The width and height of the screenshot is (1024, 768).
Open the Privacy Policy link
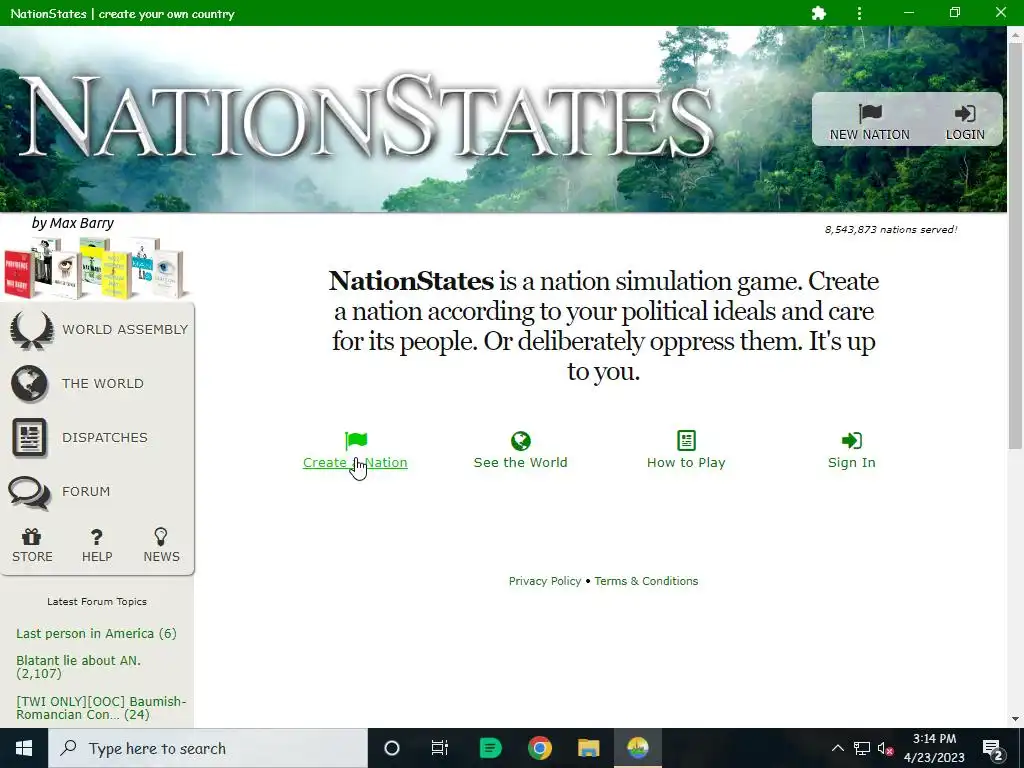[x=545, y=581]
